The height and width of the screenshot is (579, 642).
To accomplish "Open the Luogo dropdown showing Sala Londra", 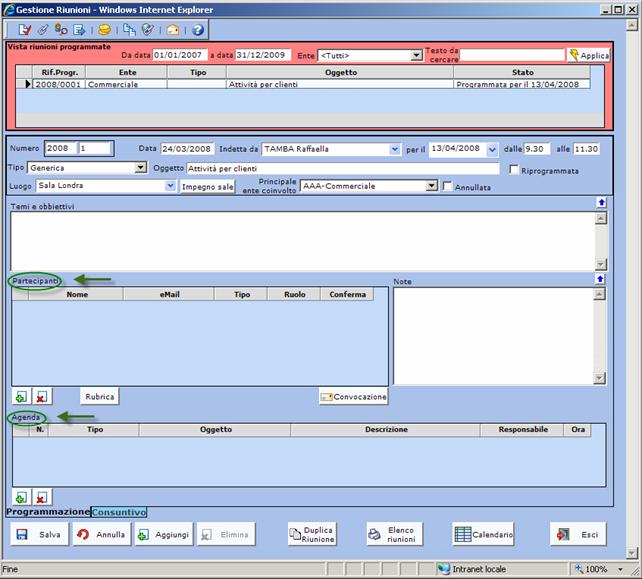I will click(170, 186).
